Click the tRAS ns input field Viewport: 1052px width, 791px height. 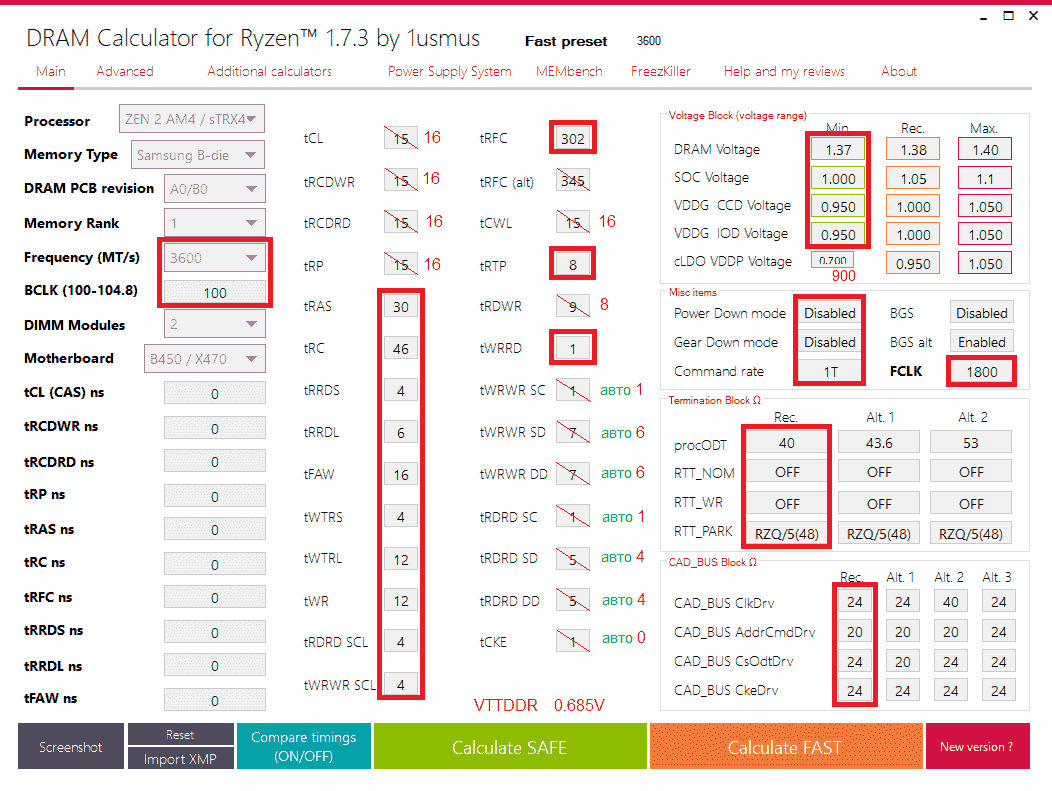pos(215,529)
